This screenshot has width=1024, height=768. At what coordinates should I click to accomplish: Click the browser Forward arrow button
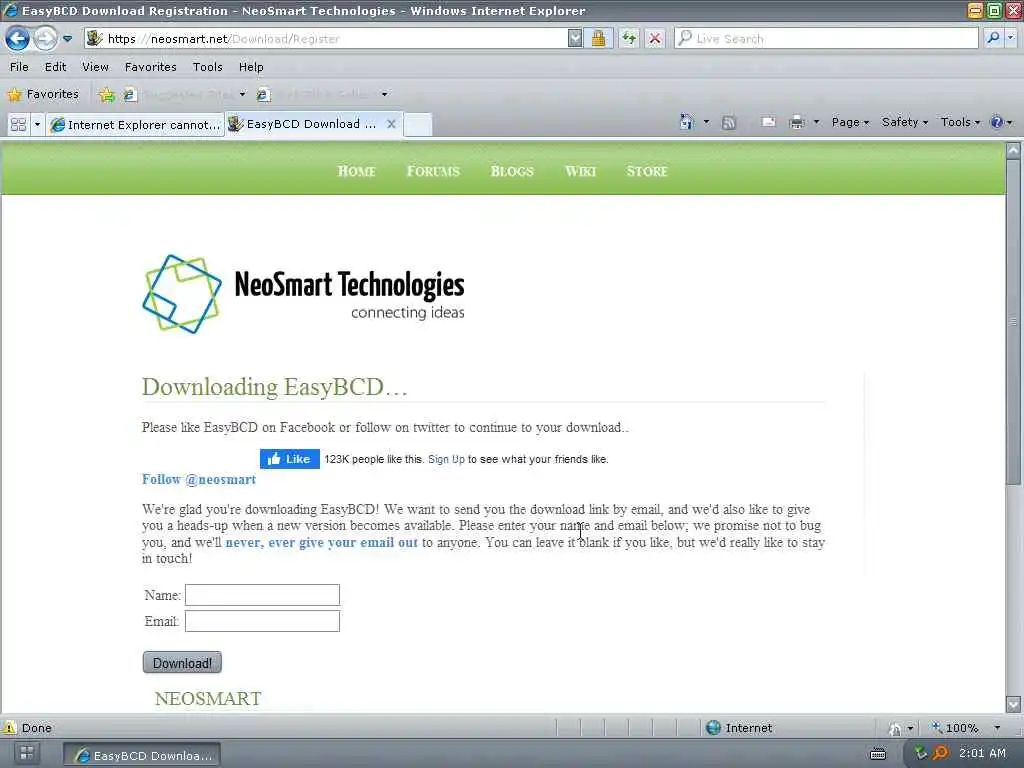[45, 39]
